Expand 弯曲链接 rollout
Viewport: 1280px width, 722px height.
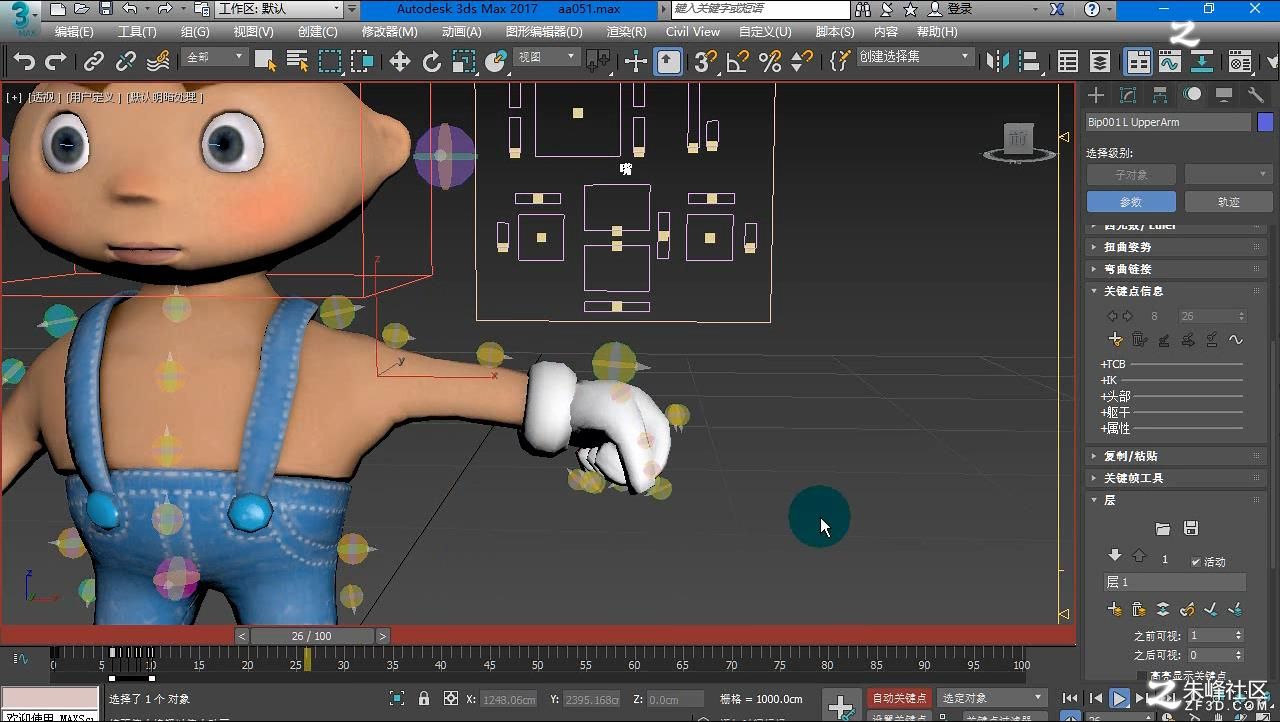click(1176, 269)
